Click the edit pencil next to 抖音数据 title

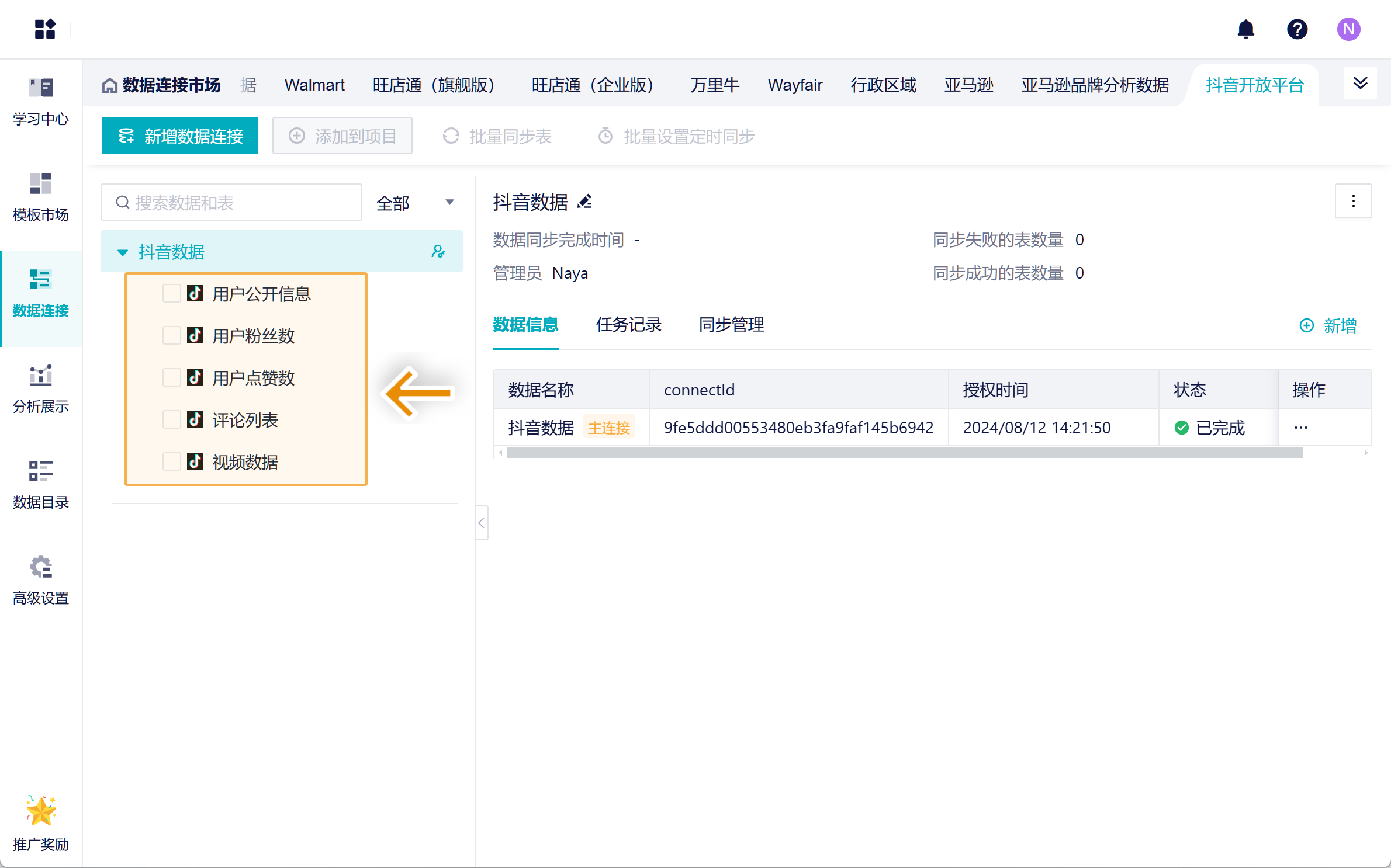point(584,202)
